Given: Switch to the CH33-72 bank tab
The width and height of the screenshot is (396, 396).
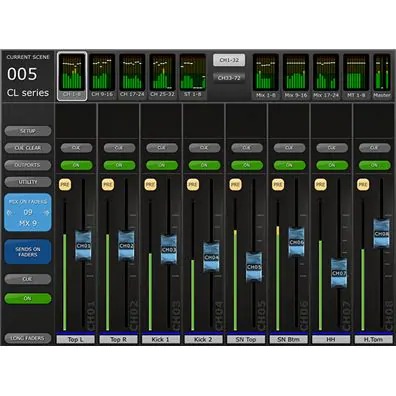Looking at the screenshot, I should [229, 78].
